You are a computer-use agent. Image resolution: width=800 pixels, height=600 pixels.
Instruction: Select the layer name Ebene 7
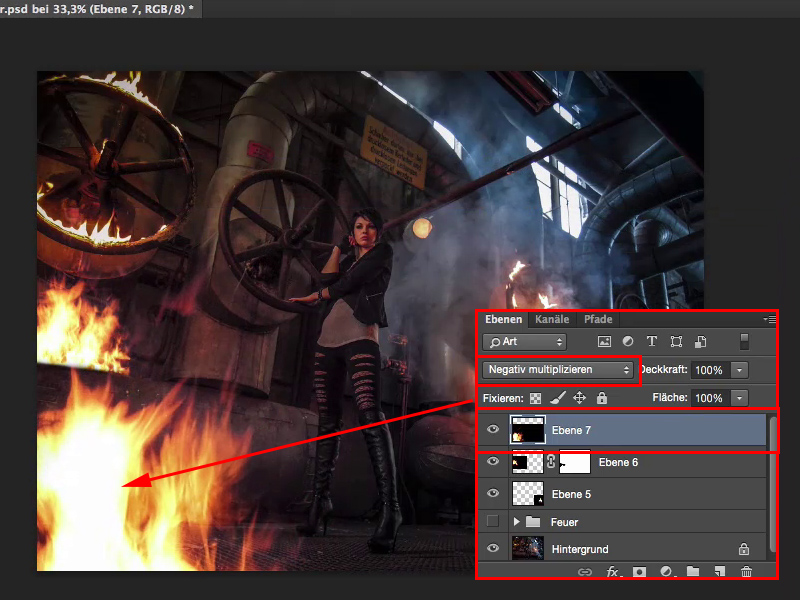point(571,430)
